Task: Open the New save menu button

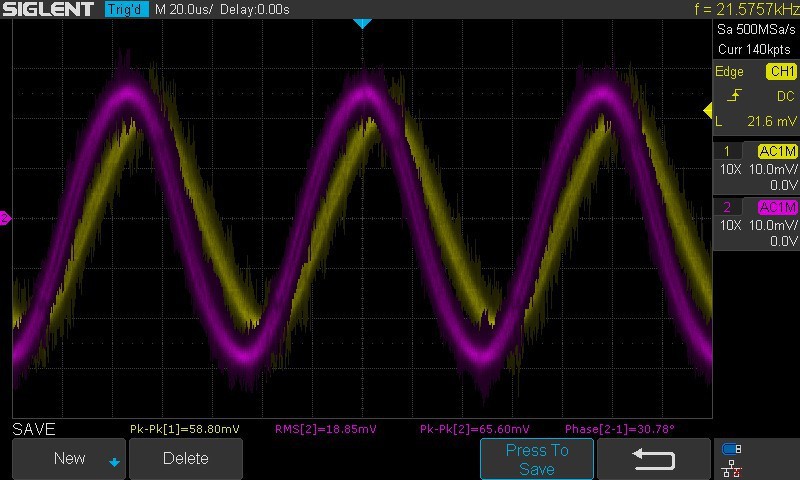Action: pyautogui.click(x=69, y=459)
